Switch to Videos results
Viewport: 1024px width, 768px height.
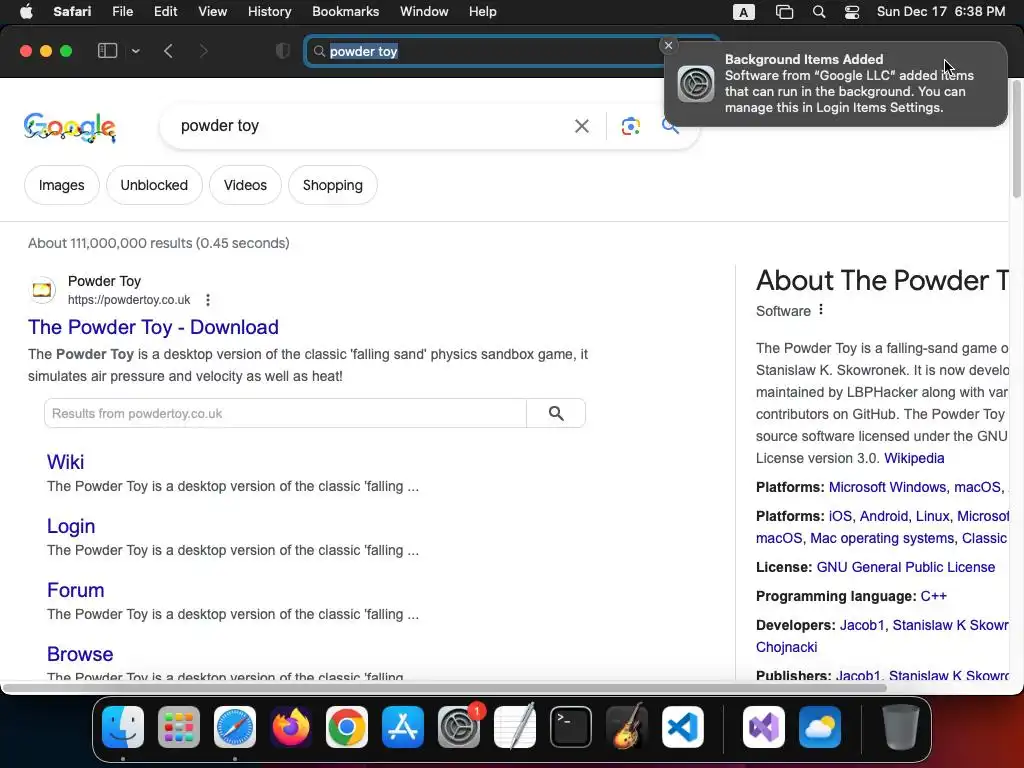point(245,185)
